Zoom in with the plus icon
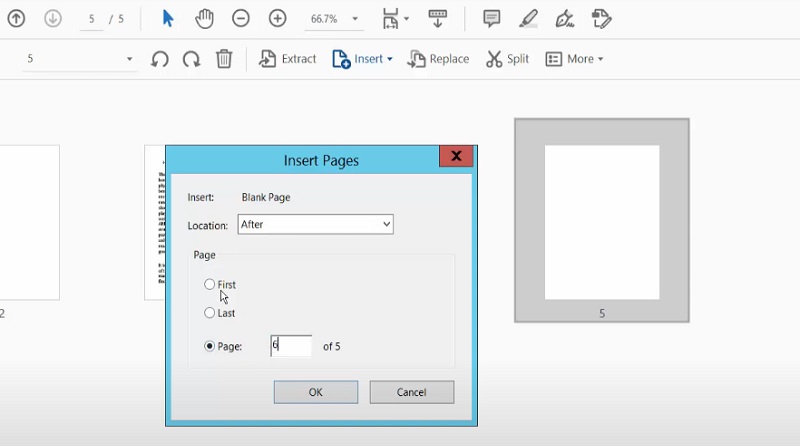The width and height of the screenshot is (800, 446). (278, 19)
